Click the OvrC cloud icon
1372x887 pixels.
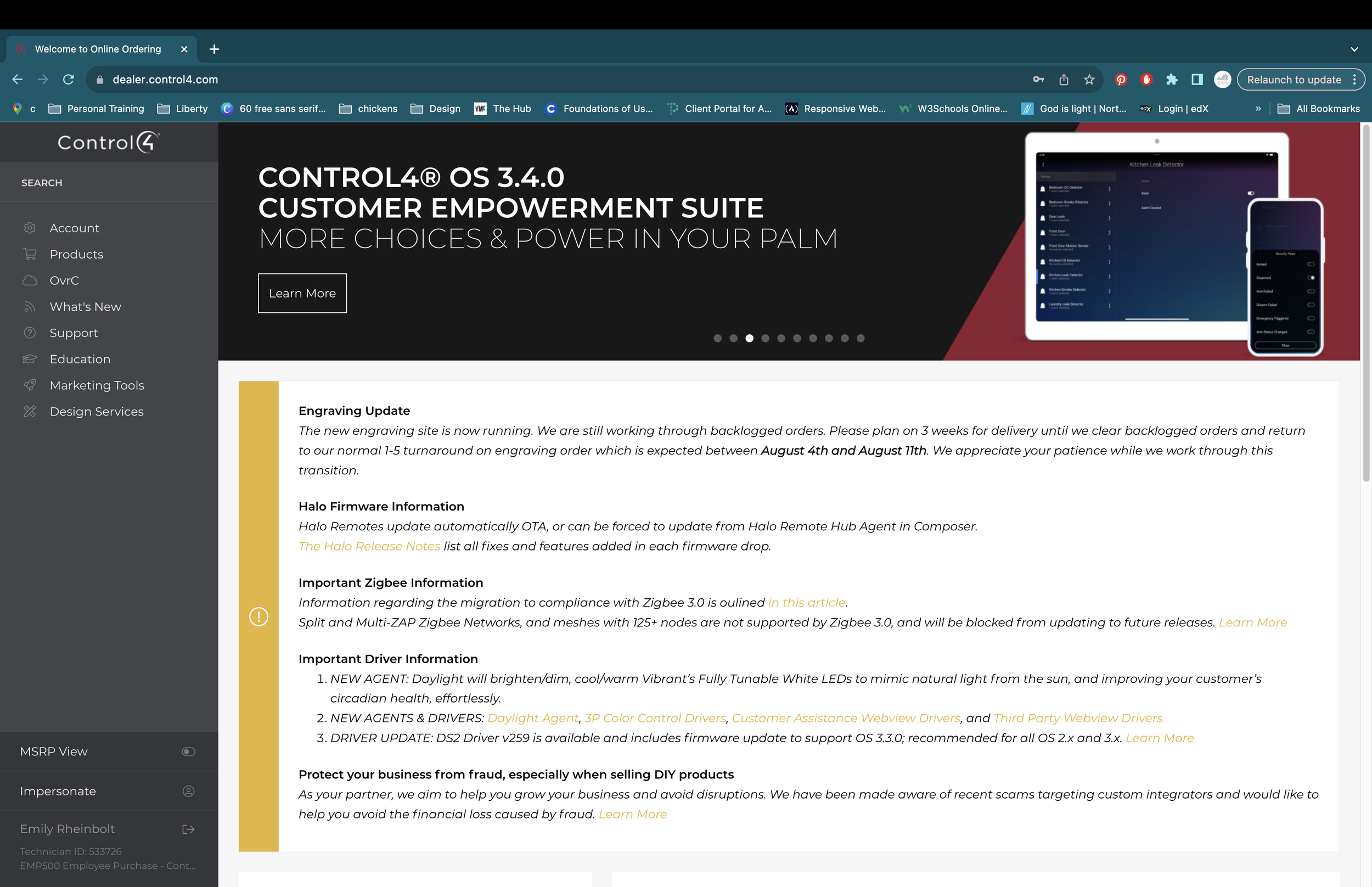pos(30,280)
